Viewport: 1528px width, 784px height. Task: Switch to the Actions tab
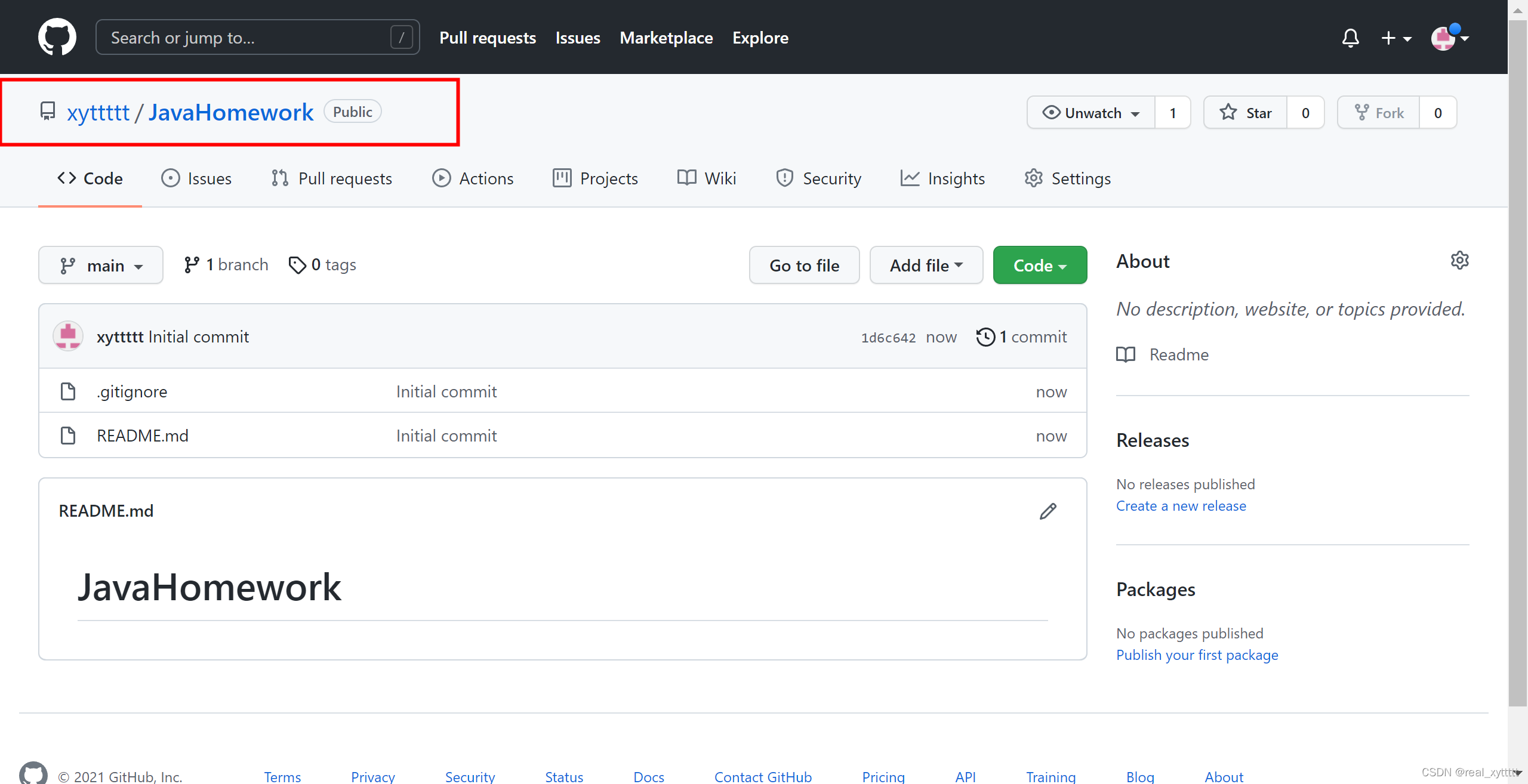[x=473, y=178]
